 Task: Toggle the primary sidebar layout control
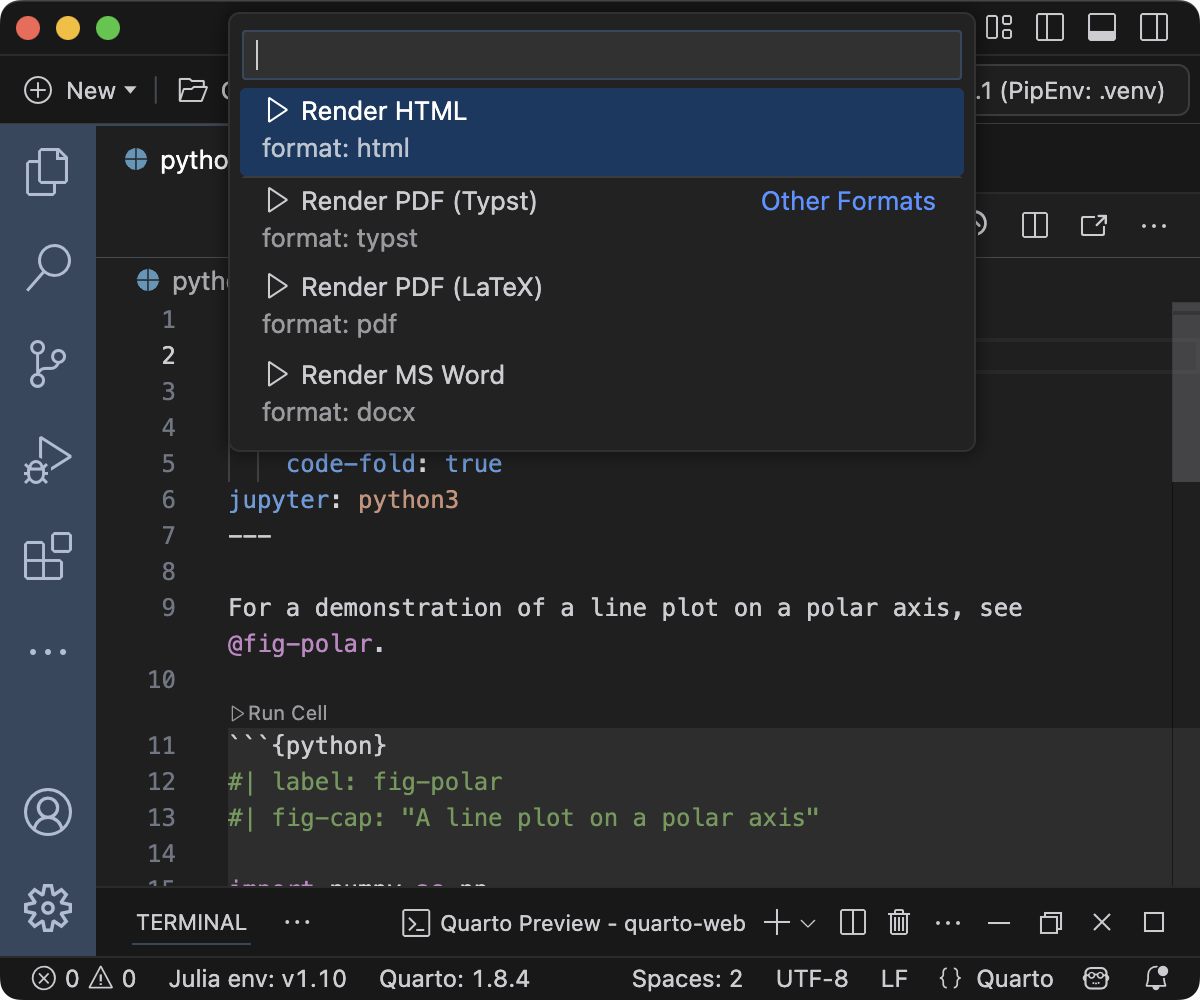tap(1049, 27)
